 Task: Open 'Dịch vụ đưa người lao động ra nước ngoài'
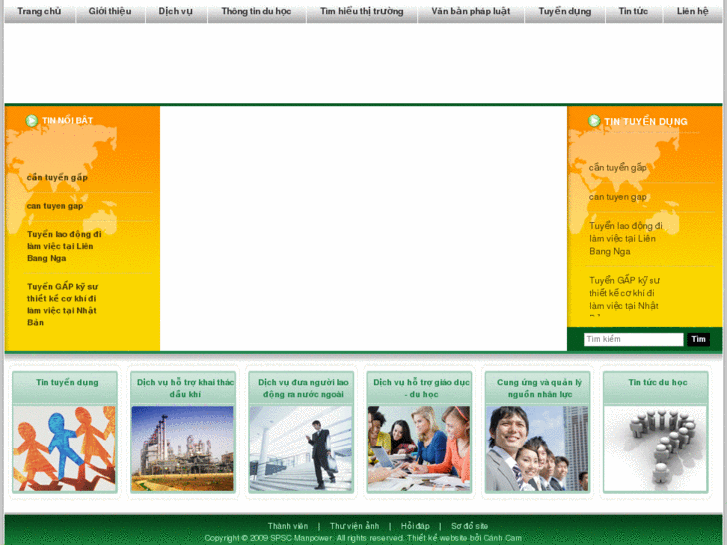point(303,388)
